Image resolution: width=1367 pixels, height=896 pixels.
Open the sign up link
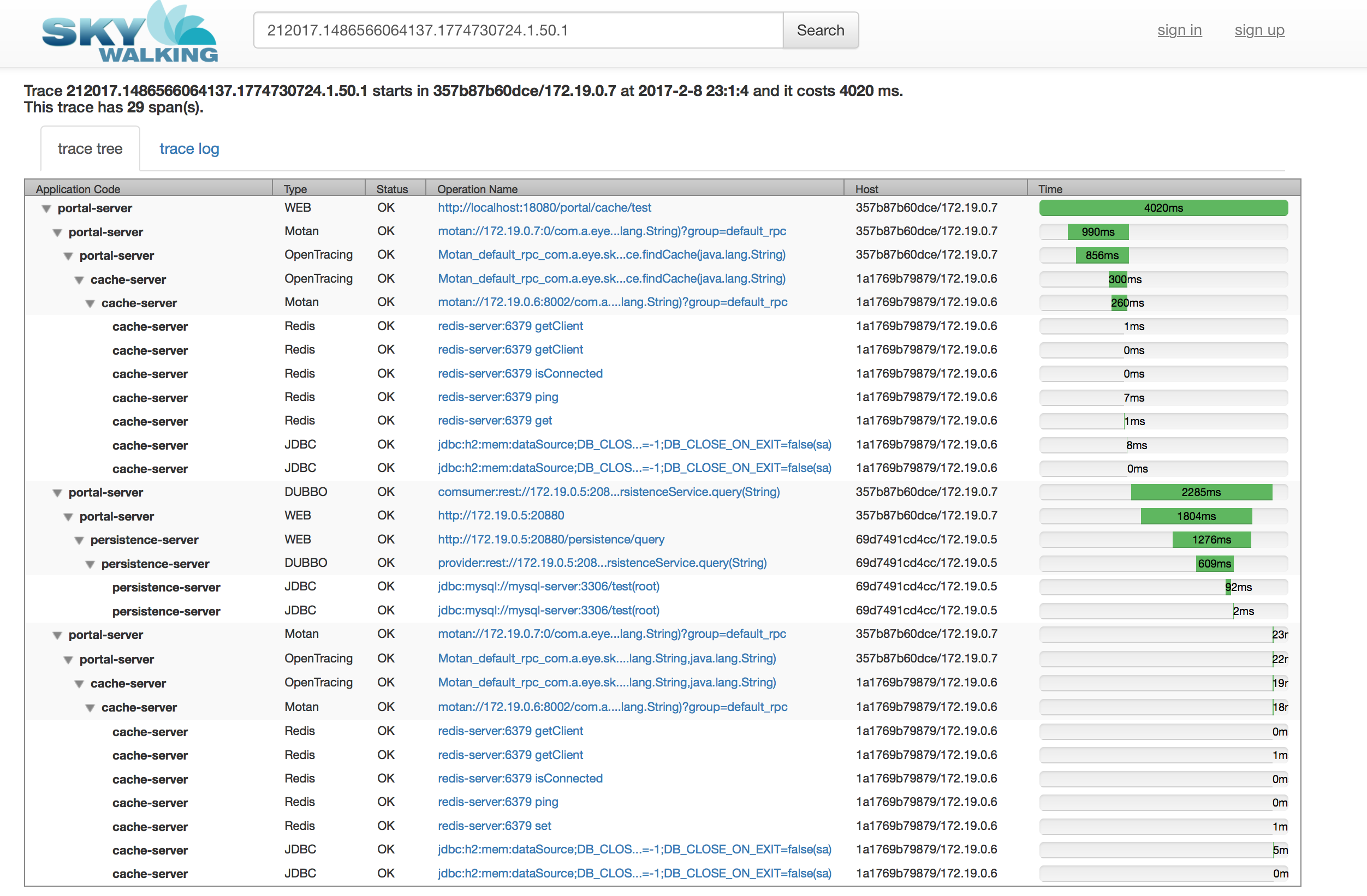1259,30
